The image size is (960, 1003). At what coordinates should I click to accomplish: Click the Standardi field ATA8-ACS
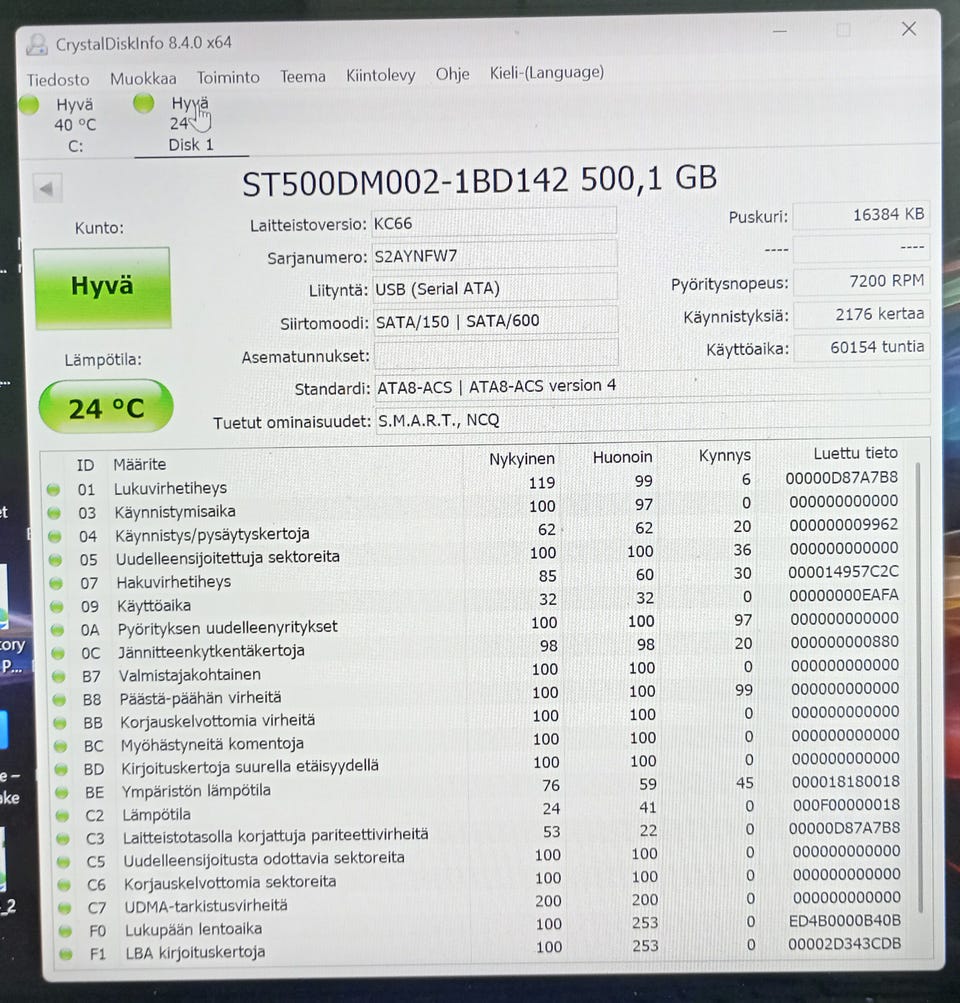coord(652,386)
